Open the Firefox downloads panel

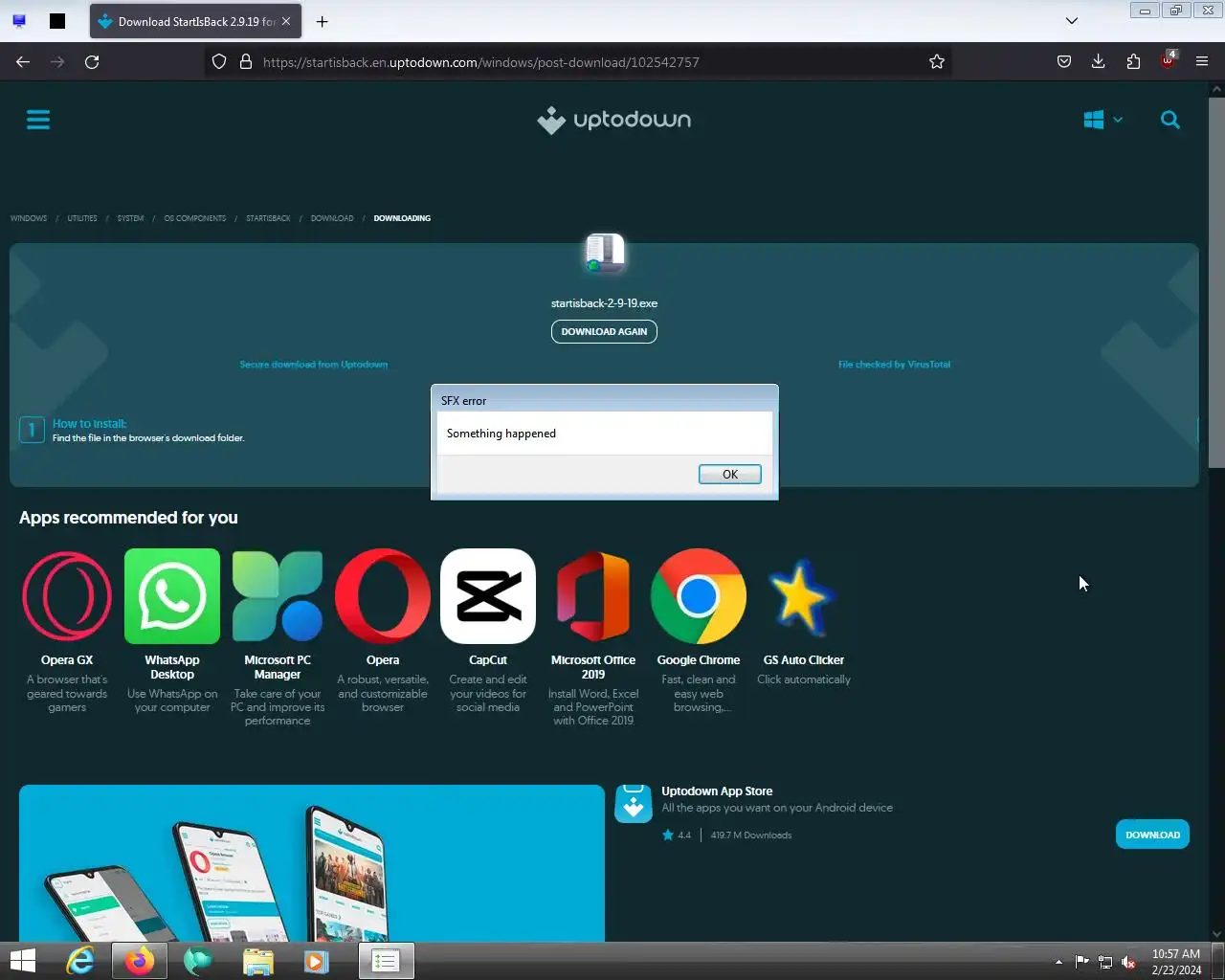(1098, 61)
